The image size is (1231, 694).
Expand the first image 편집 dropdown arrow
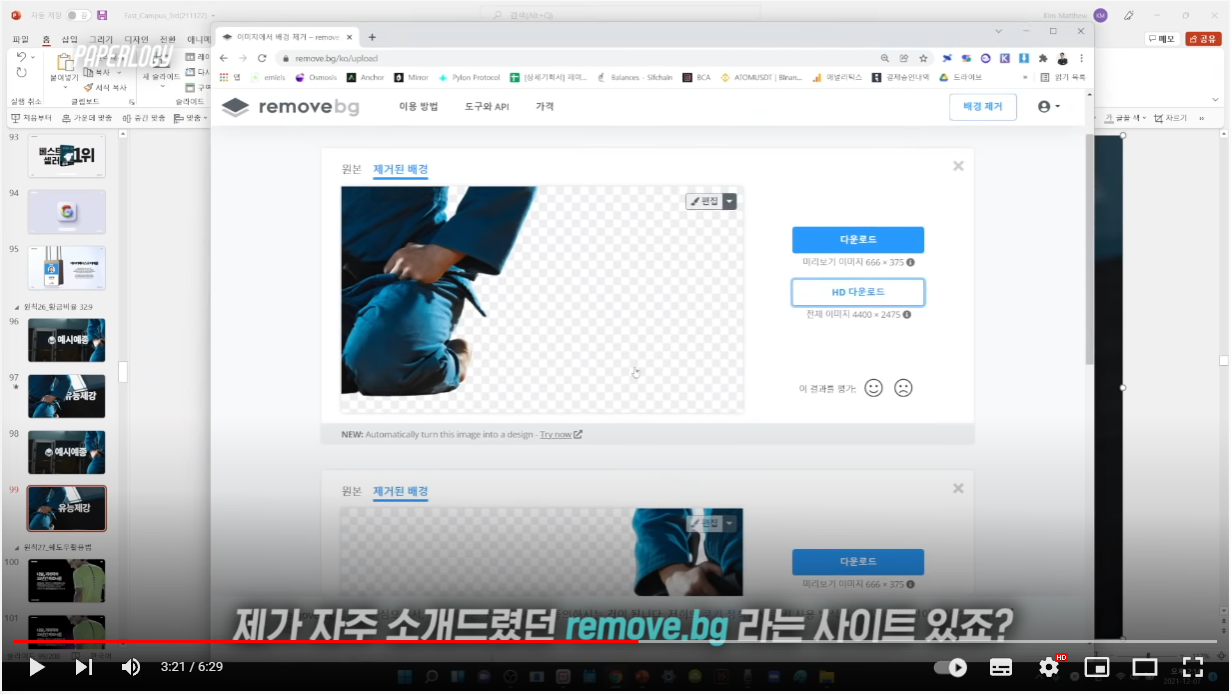tap(730, 201)
